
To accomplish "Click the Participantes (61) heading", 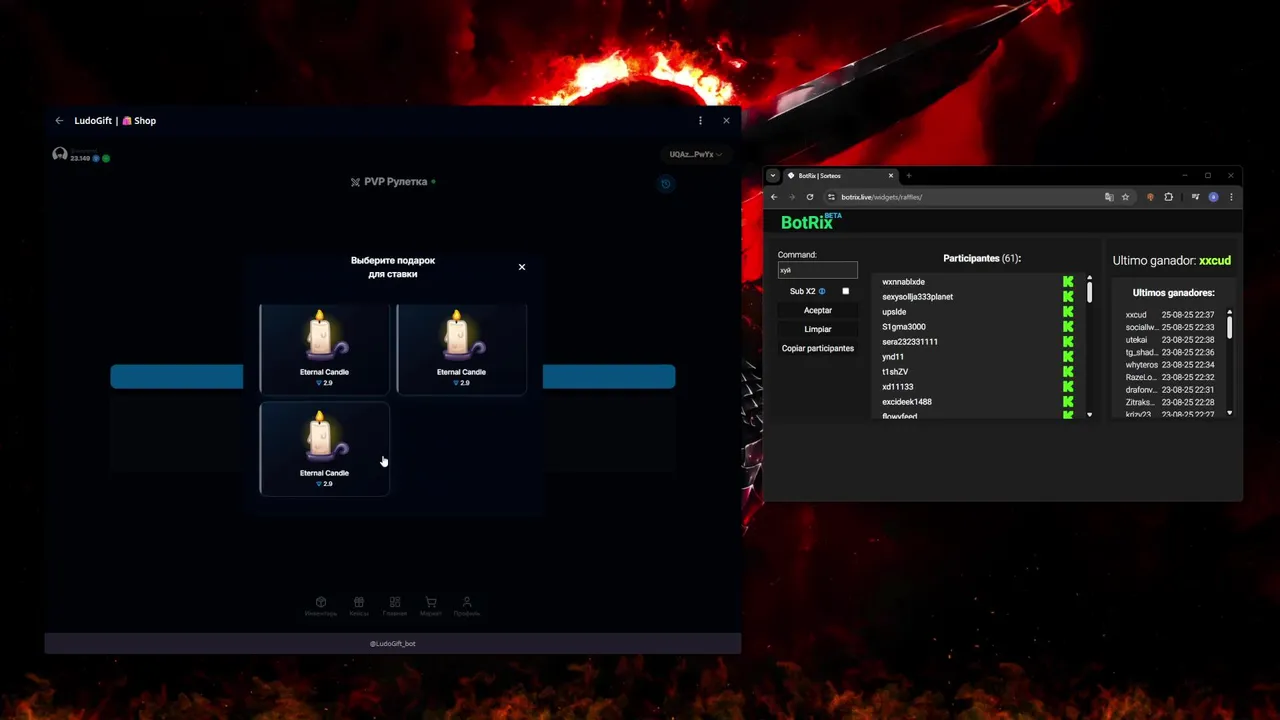I will coord(982,258).
